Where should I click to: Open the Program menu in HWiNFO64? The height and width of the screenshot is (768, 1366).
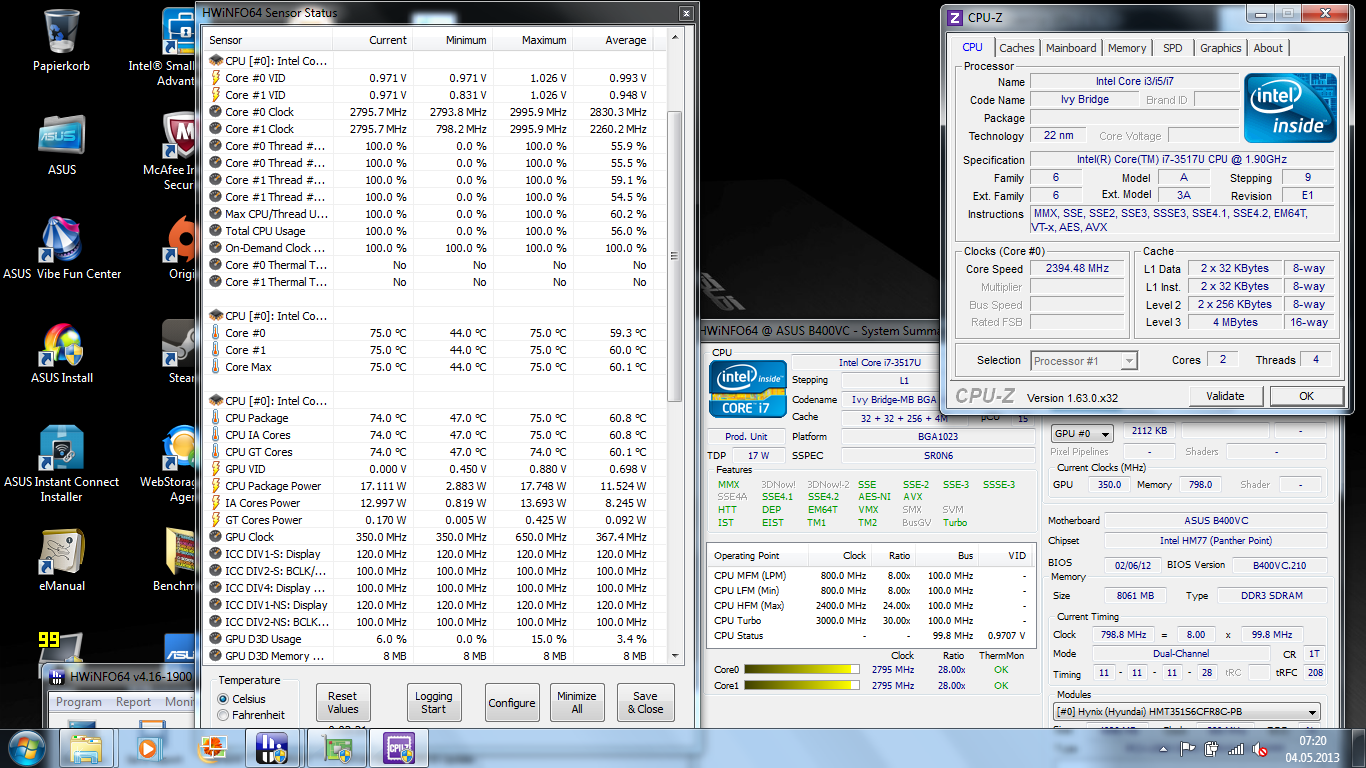click(79, 702)
